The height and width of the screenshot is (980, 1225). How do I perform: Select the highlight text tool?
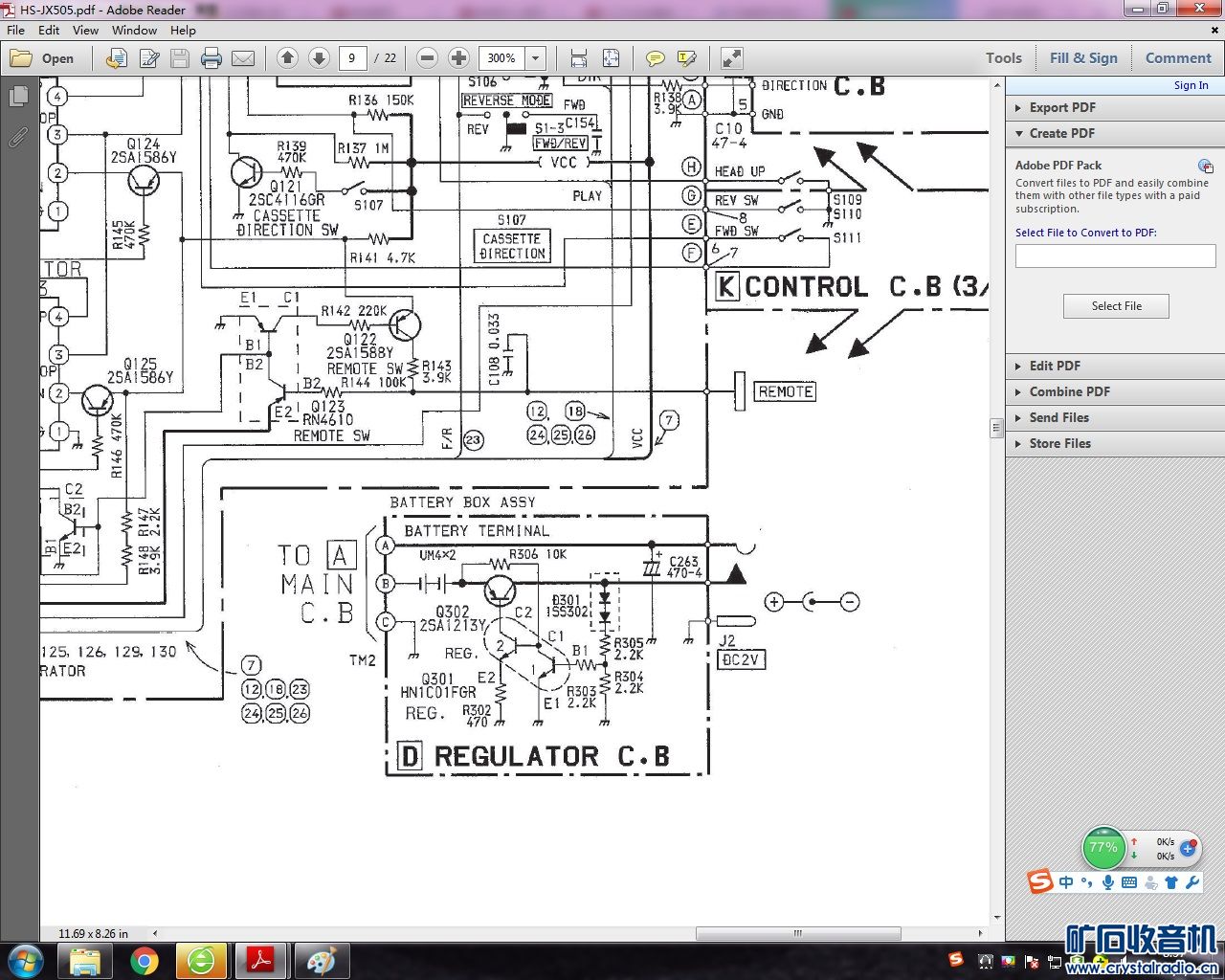tap(687, 58)
